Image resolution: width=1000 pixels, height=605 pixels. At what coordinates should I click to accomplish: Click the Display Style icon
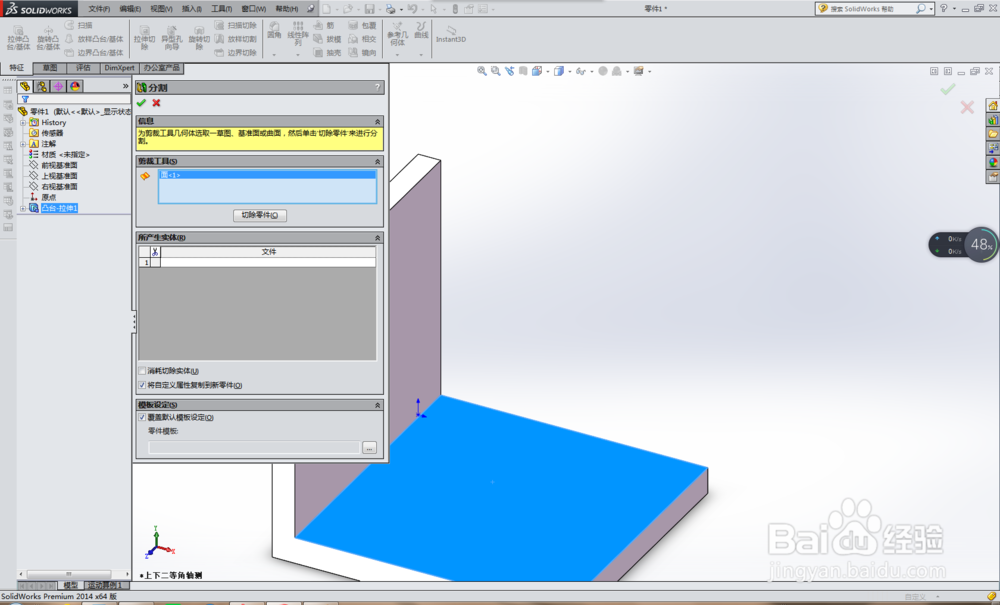pyautogui.click(x=559, y=71)
